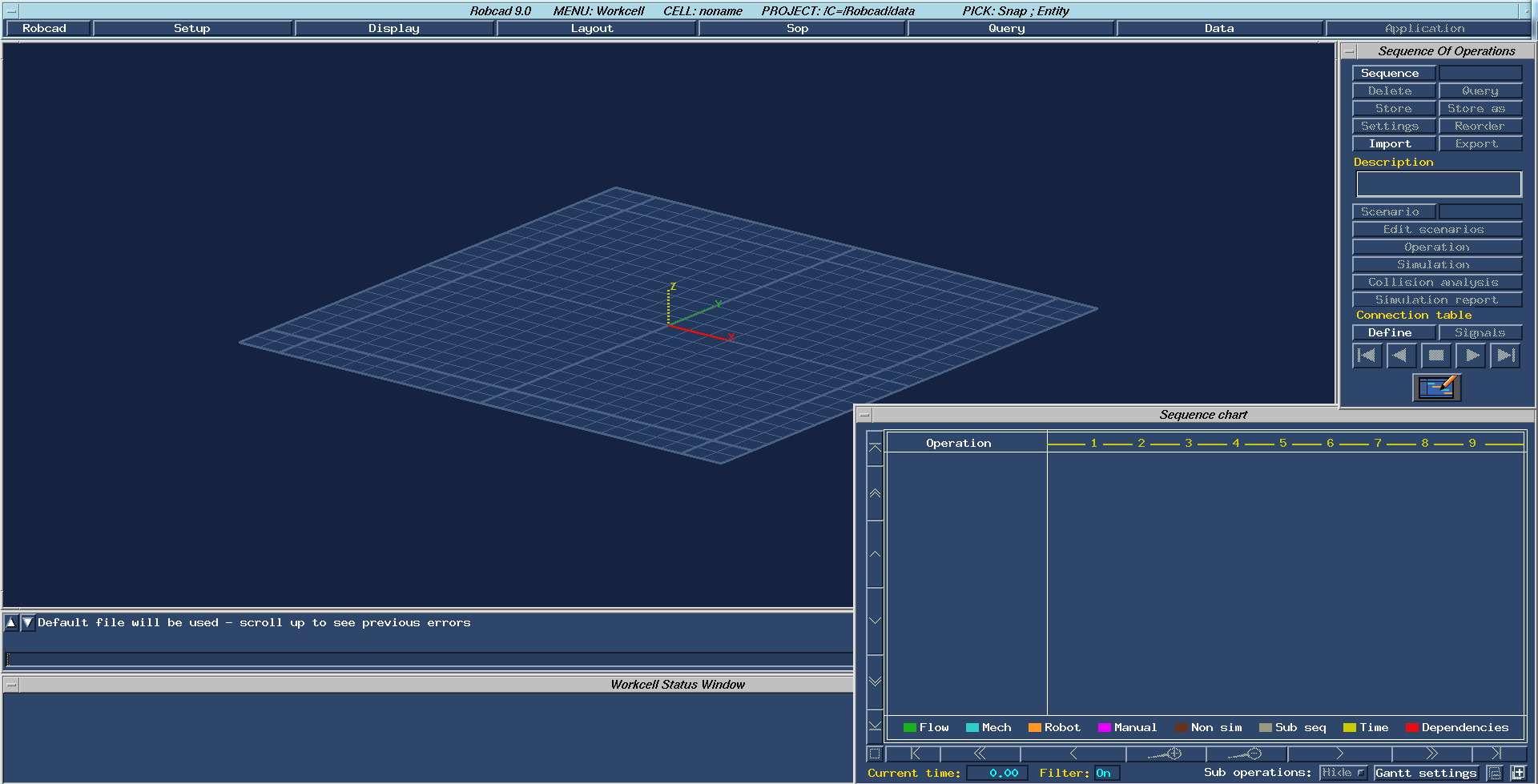Click the Collision analysis button

tap(1437, 283)
